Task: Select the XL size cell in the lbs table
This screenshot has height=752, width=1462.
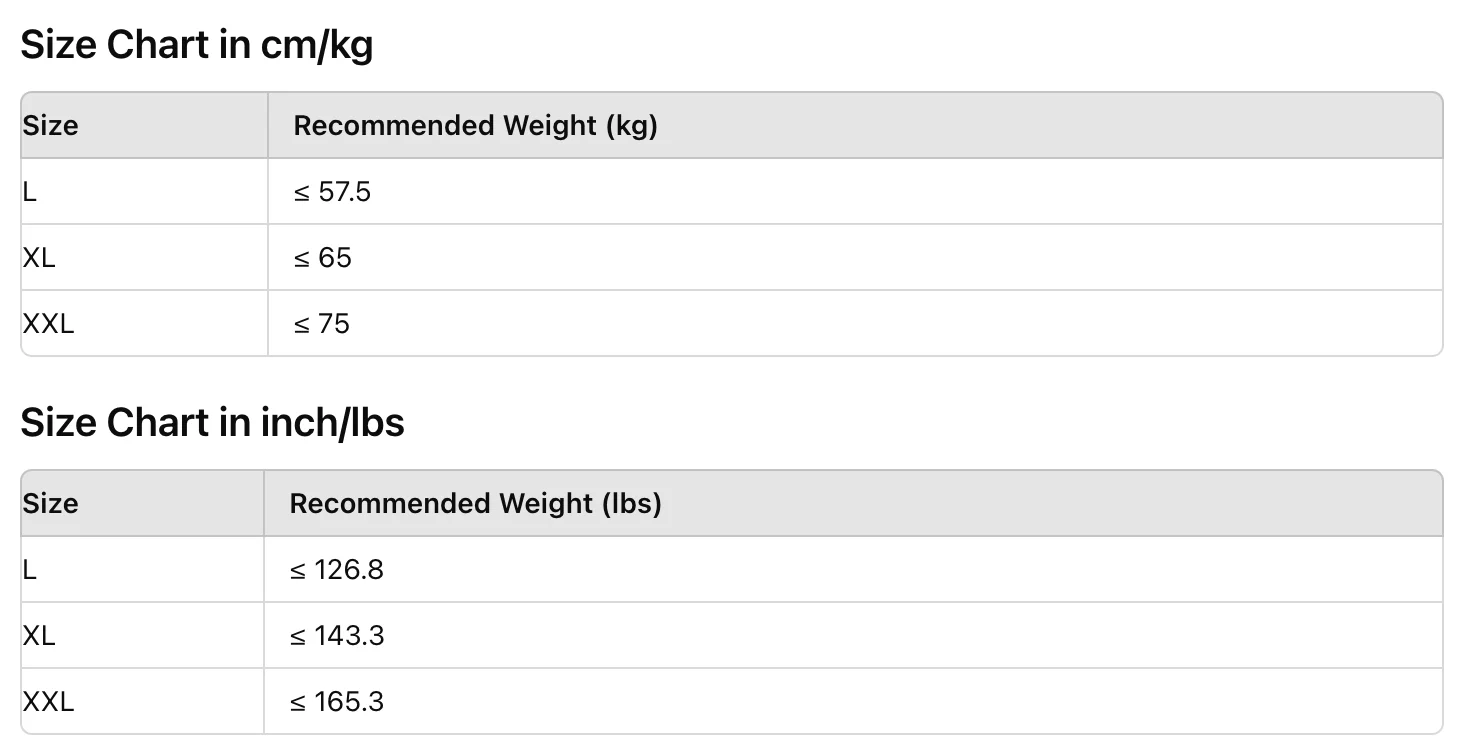Action: (39, 636)
